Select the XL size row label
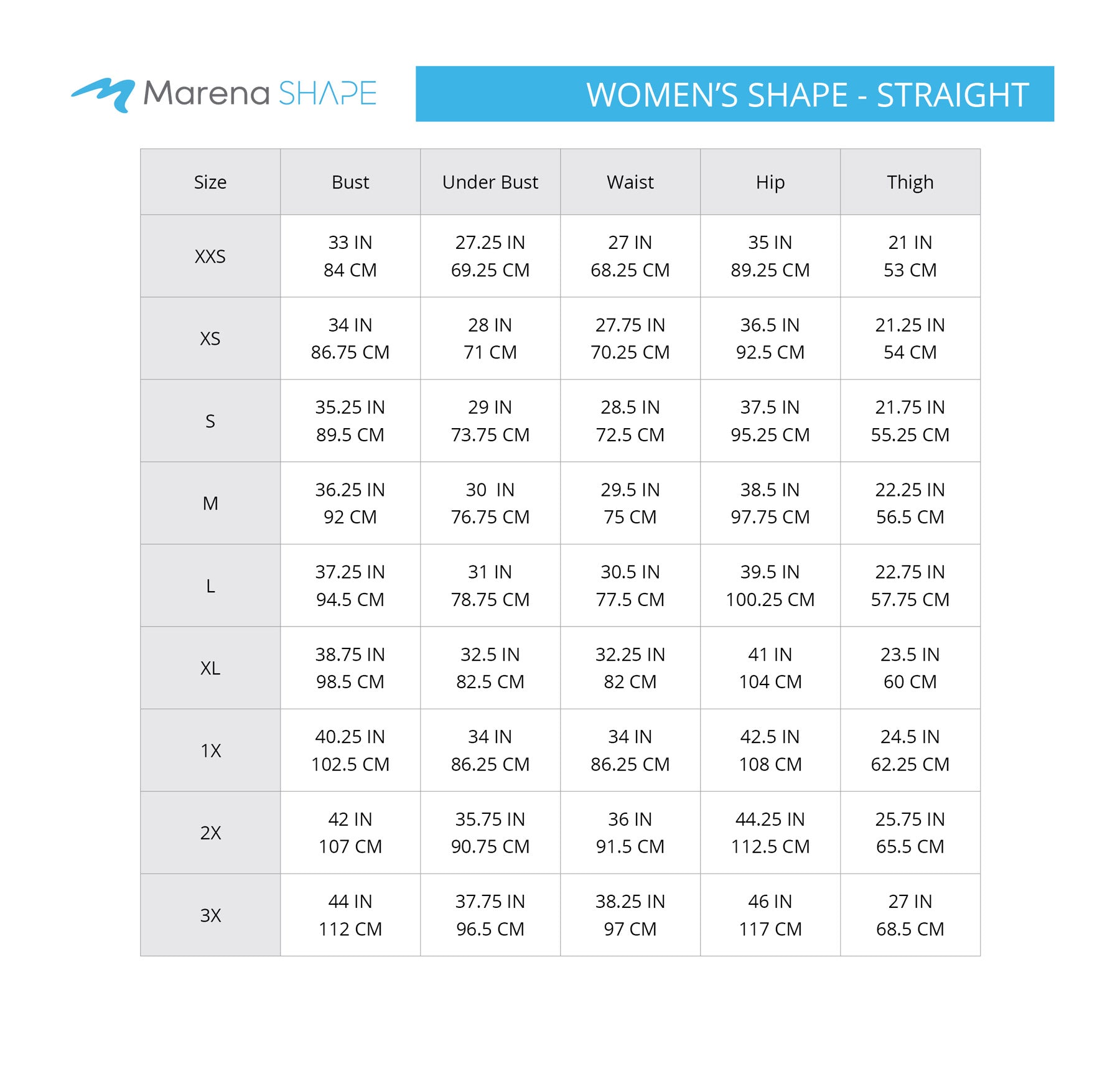Image resolution: width=1120 pixels, height=1079 pixels. tap(210, 668)
